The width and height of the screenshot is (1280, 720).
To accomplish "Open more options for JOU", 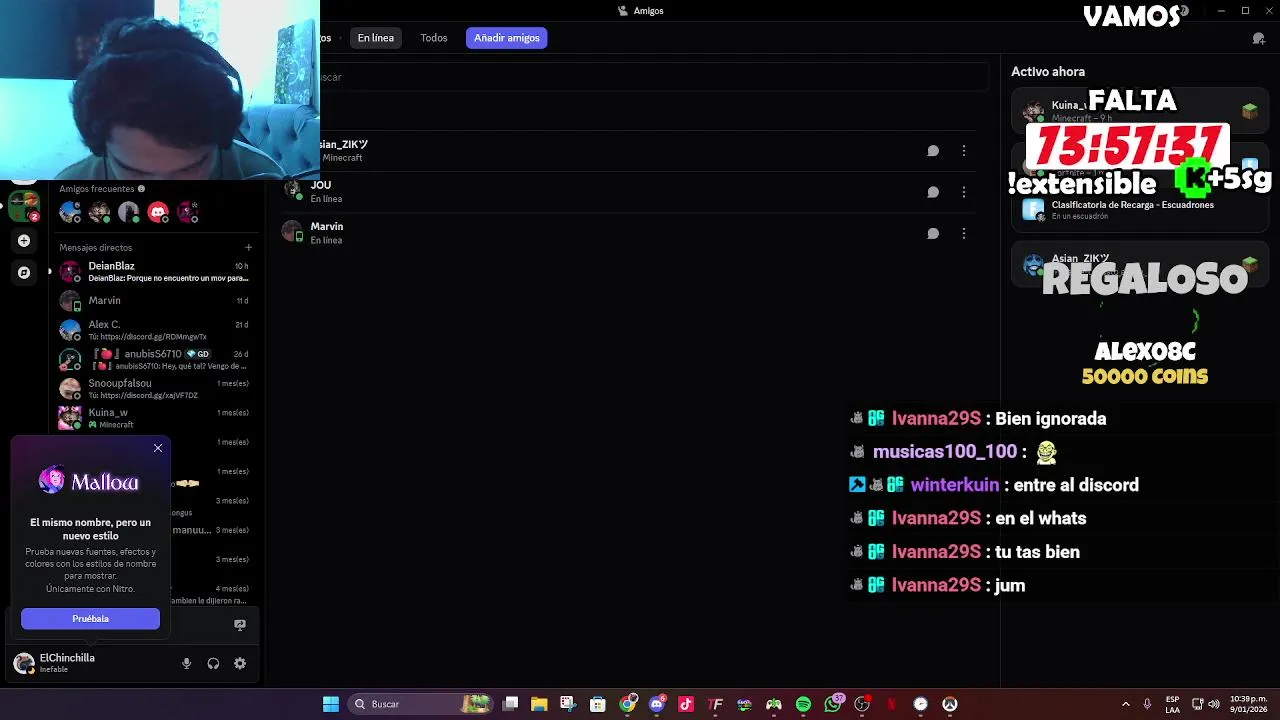I will [x=964, y=192].
